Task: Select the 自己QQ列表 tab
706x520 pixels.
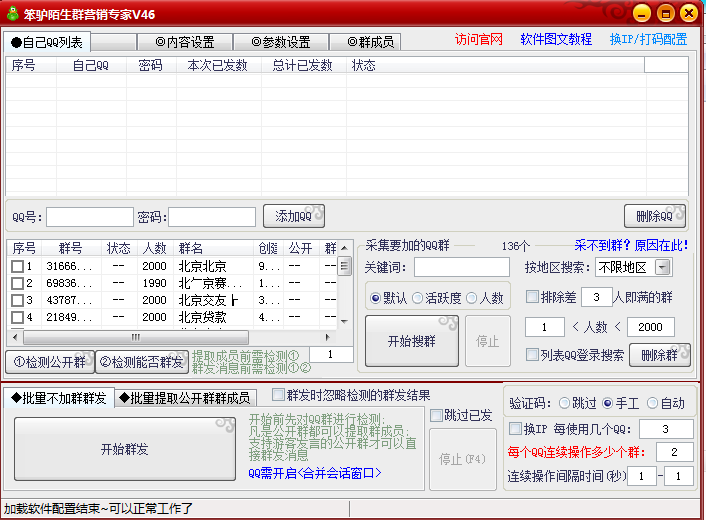Action: pyautogui.click(x=47, y=42)
